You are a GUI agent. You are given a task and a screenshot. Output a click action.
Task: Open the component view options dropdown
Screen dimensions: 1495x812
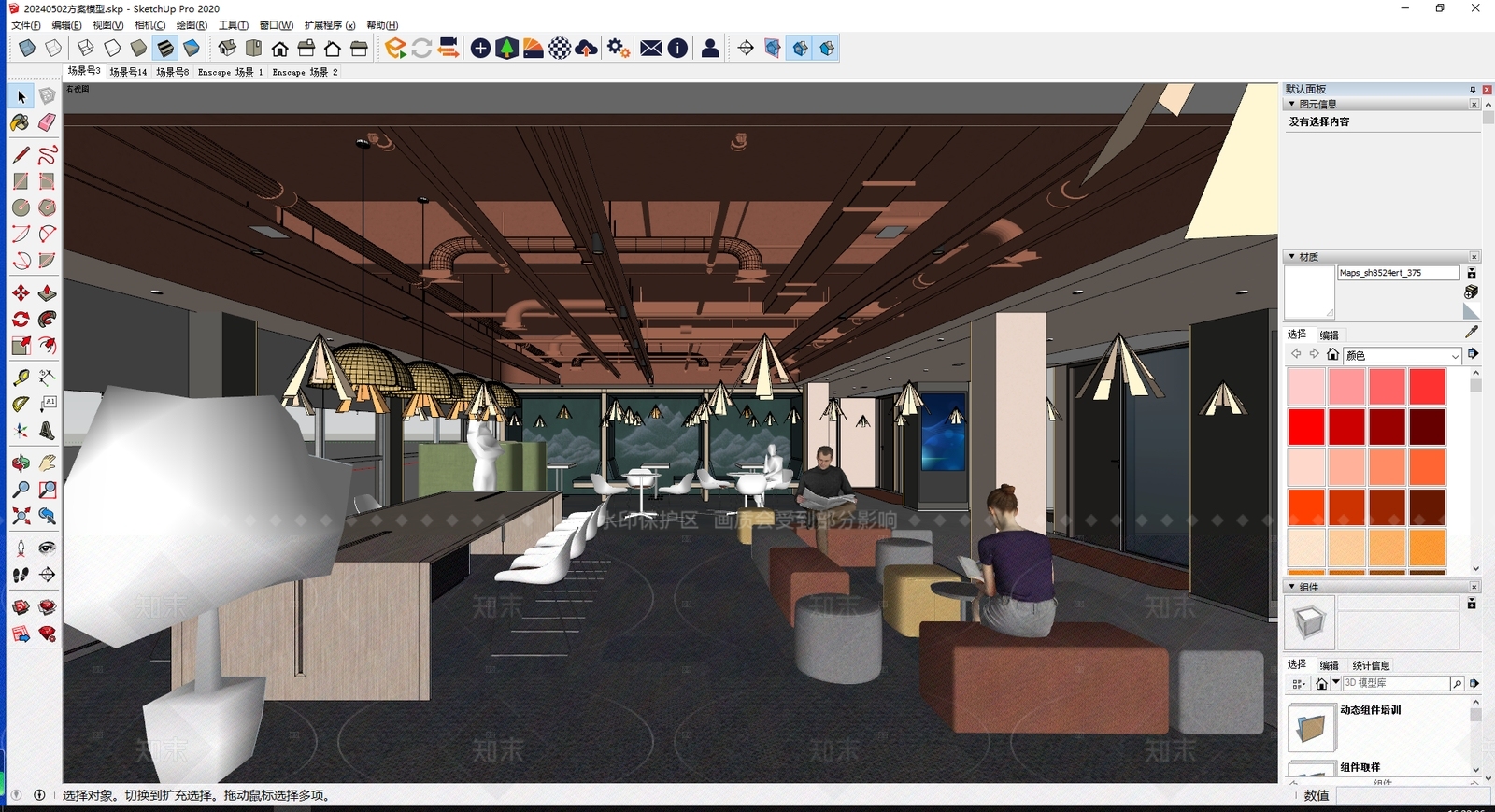[1298, 684]
